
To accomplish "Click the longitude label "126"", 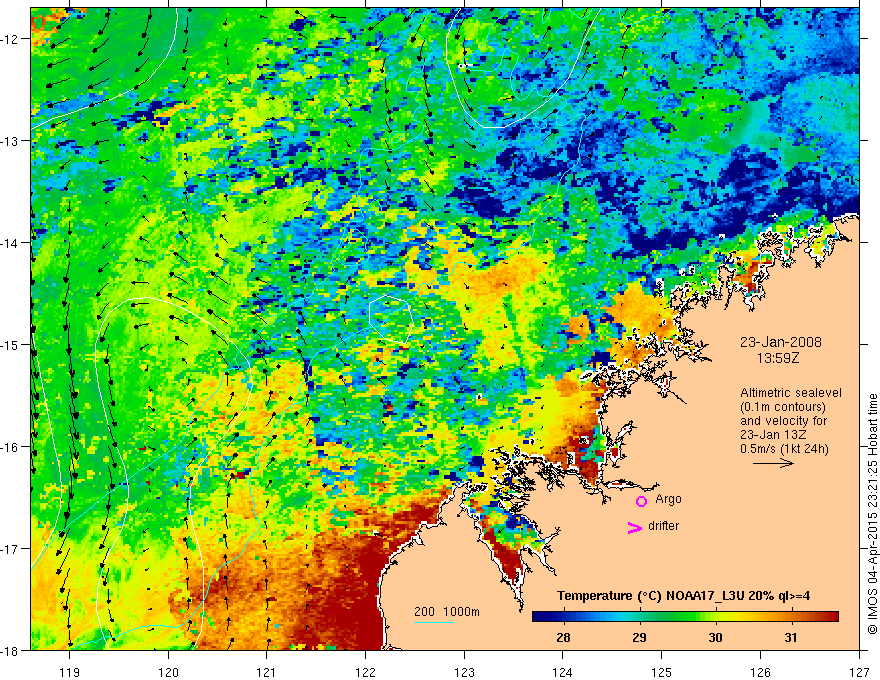I will [x=760, y=672].
